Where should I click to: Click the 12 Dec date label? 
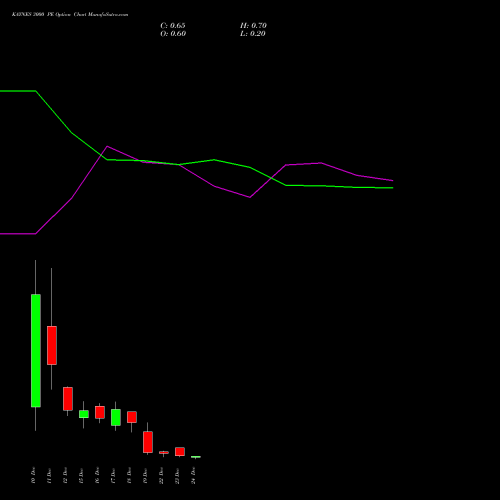point(65,475)
